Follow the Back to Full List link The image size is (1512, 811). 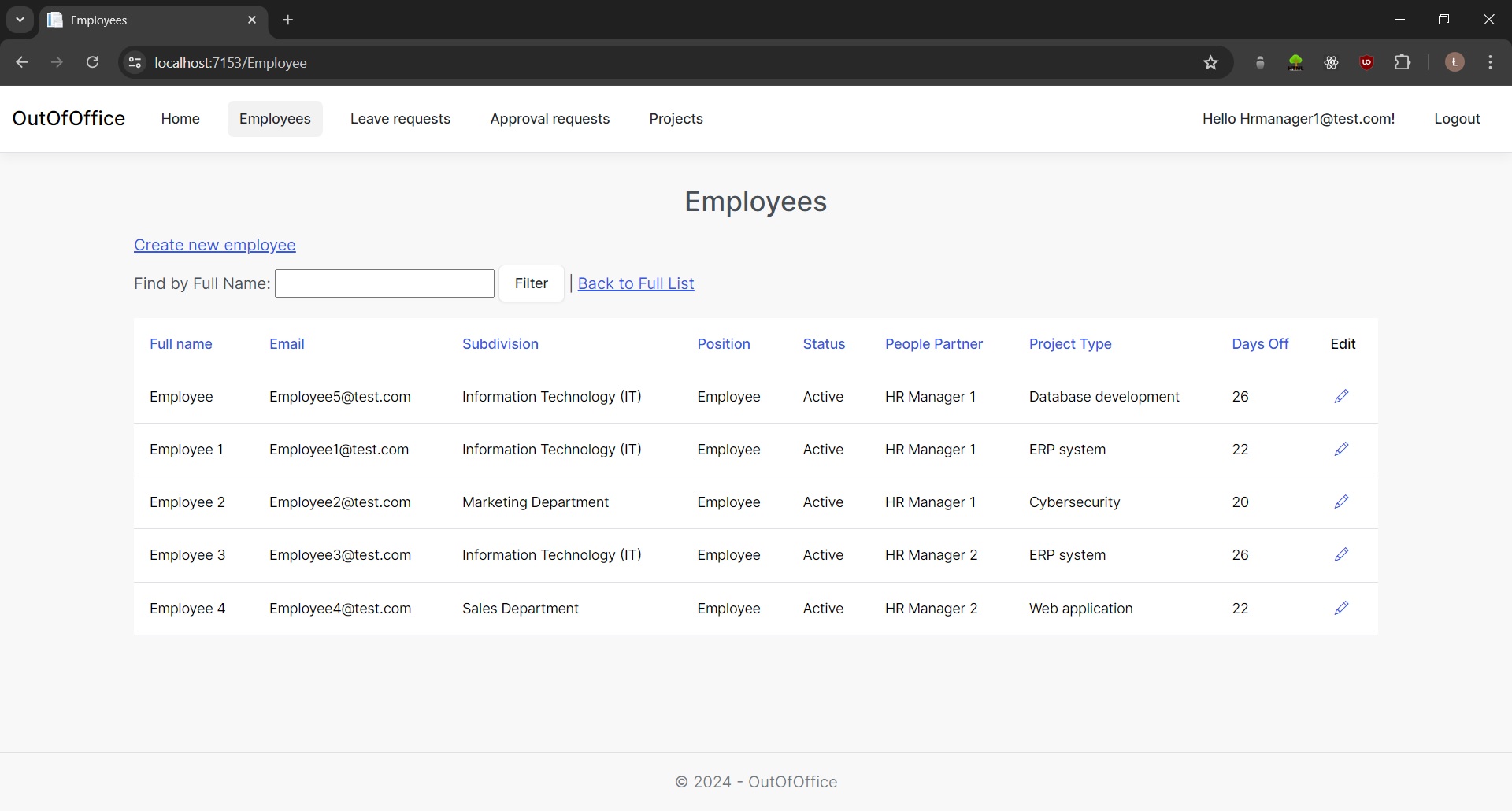(x=636, y=283)
